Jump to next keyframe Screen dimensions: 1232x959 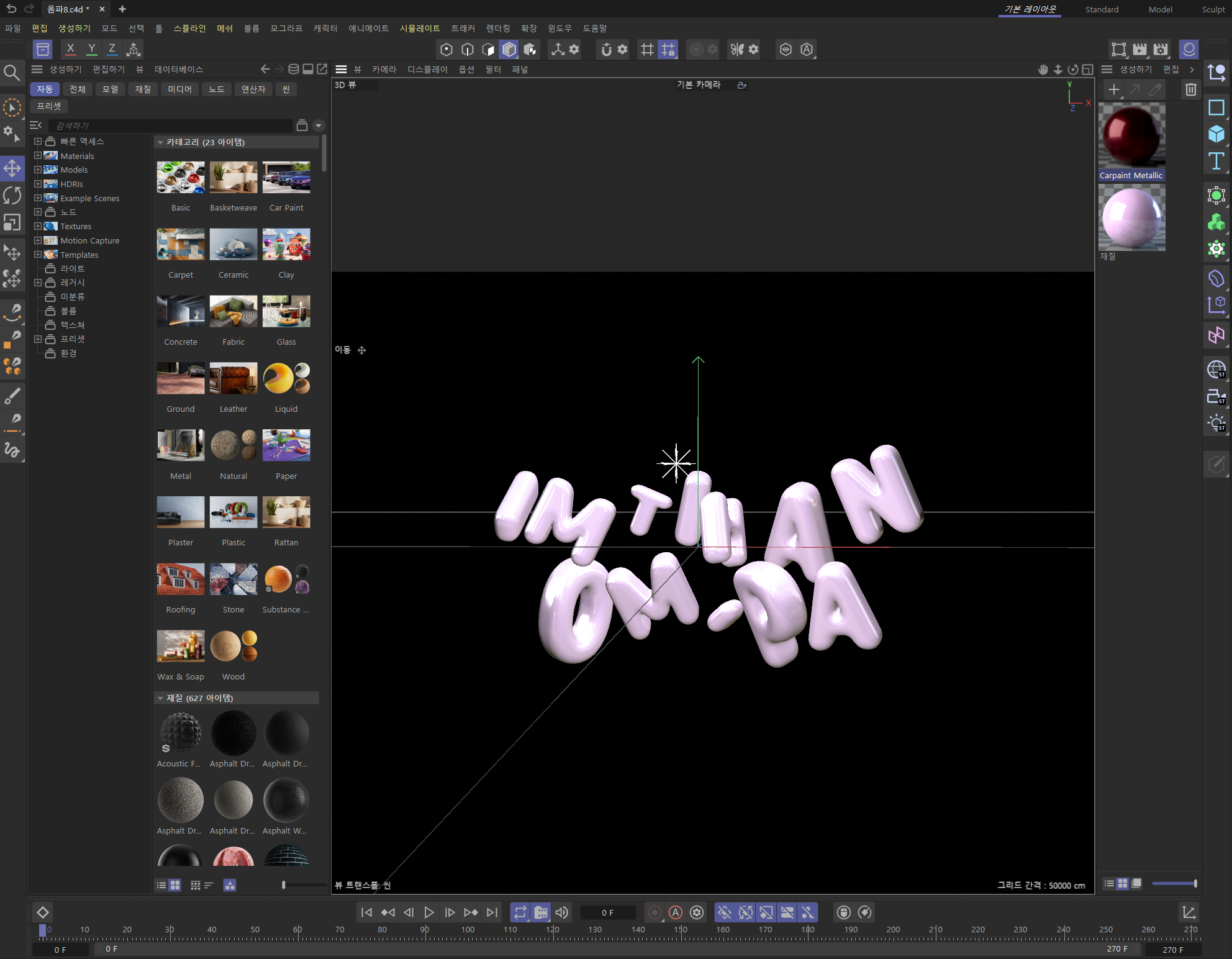[x=471, y=912]
